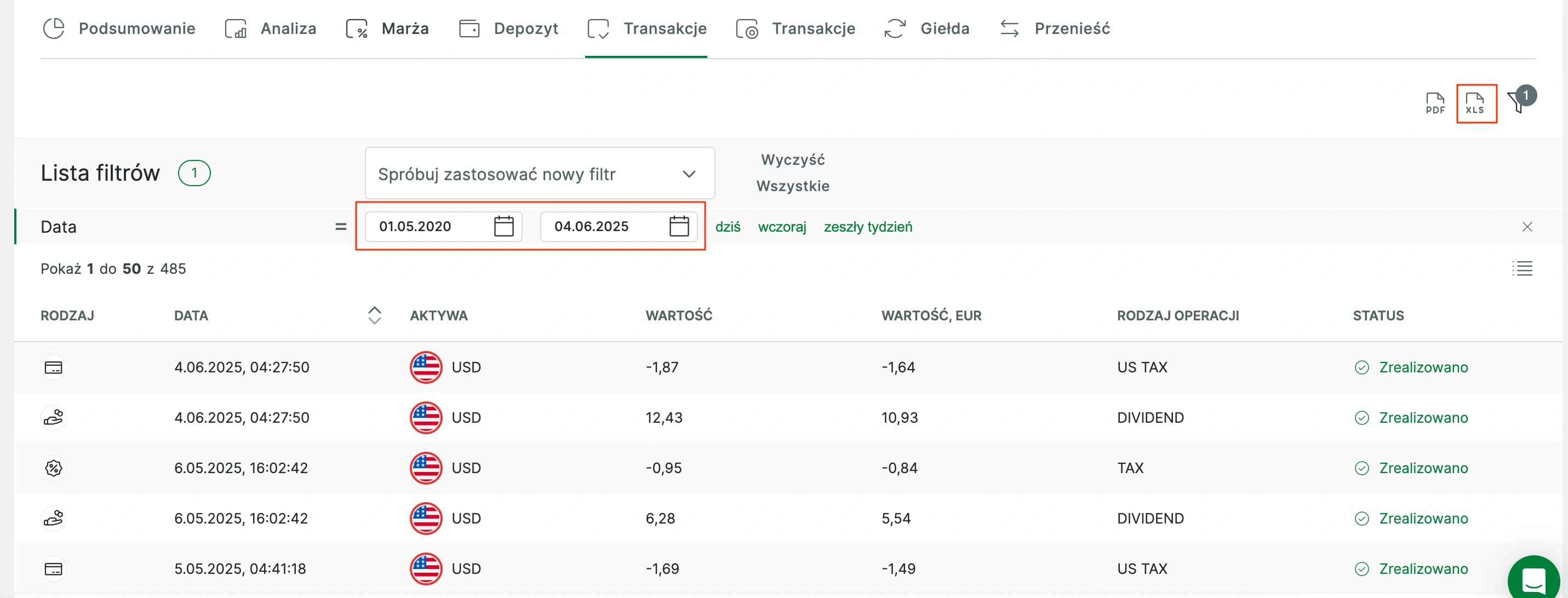Image resolution: width=1568 pixels, height=598 pixels.
Task: Sort table by DATA column arrows
Action: [374, 315]
